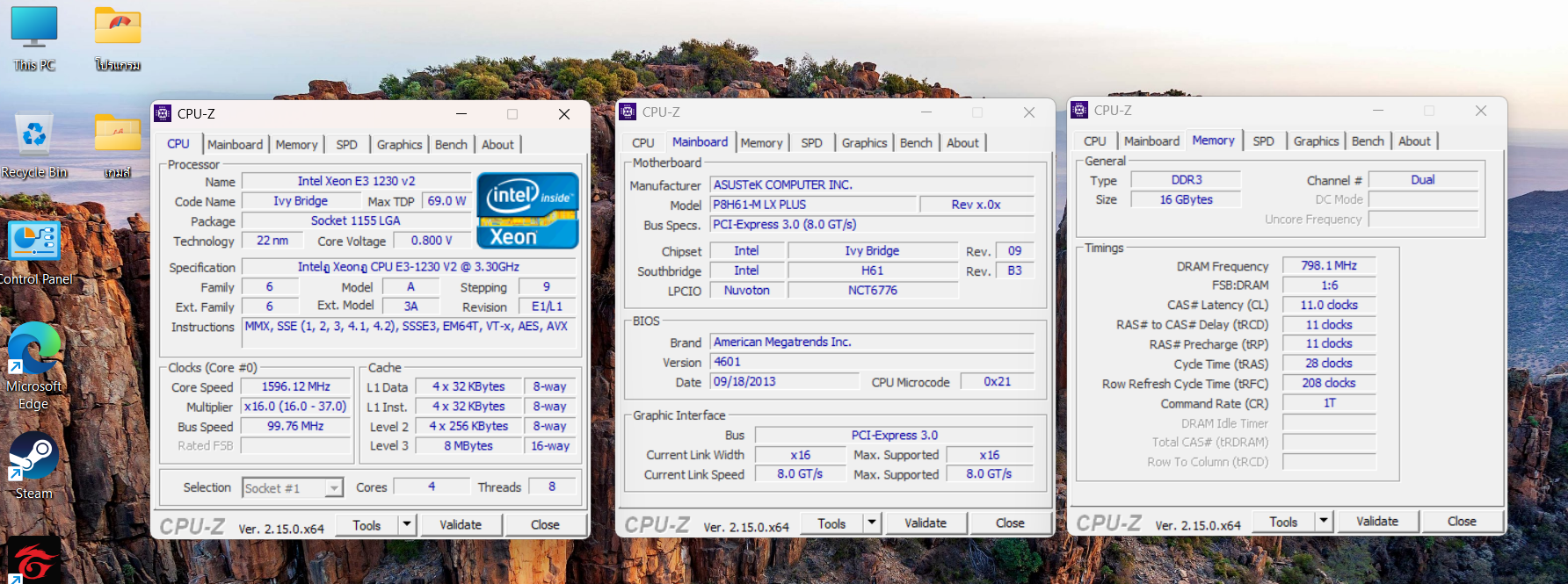Image resolution: width=1568 pixels, height=584 pixels.
Task: Click Validate in left CPU-Z window
Action: (461, 525)
